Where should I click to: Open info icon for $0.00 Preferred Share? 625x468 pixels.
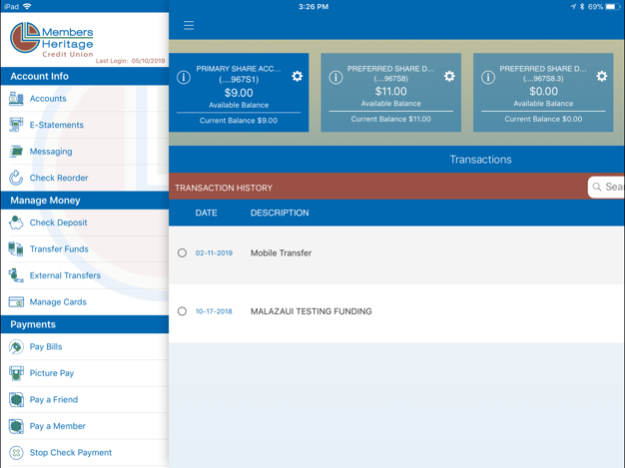click(x=488, y=77)
